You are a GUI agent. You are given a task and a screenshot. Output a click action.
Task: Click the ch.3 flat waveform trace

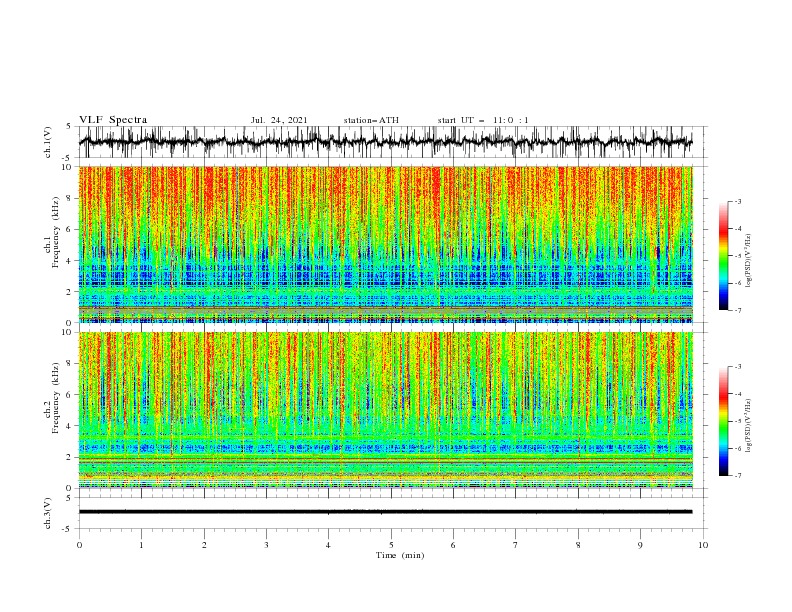coord(385,512)
